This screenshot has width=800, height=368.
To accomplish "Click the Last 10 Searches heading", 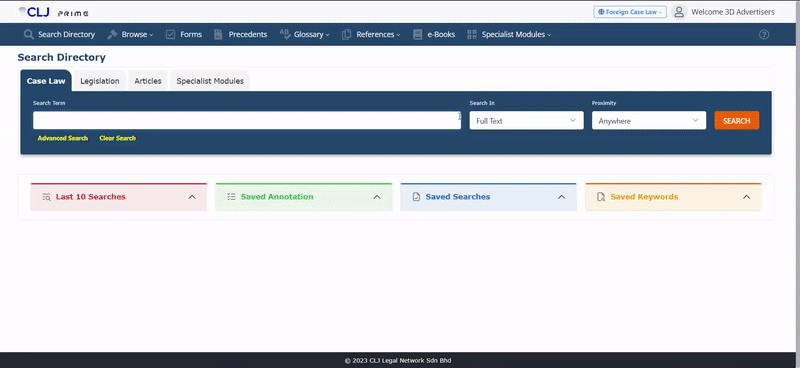I will (x=90, y=197).
